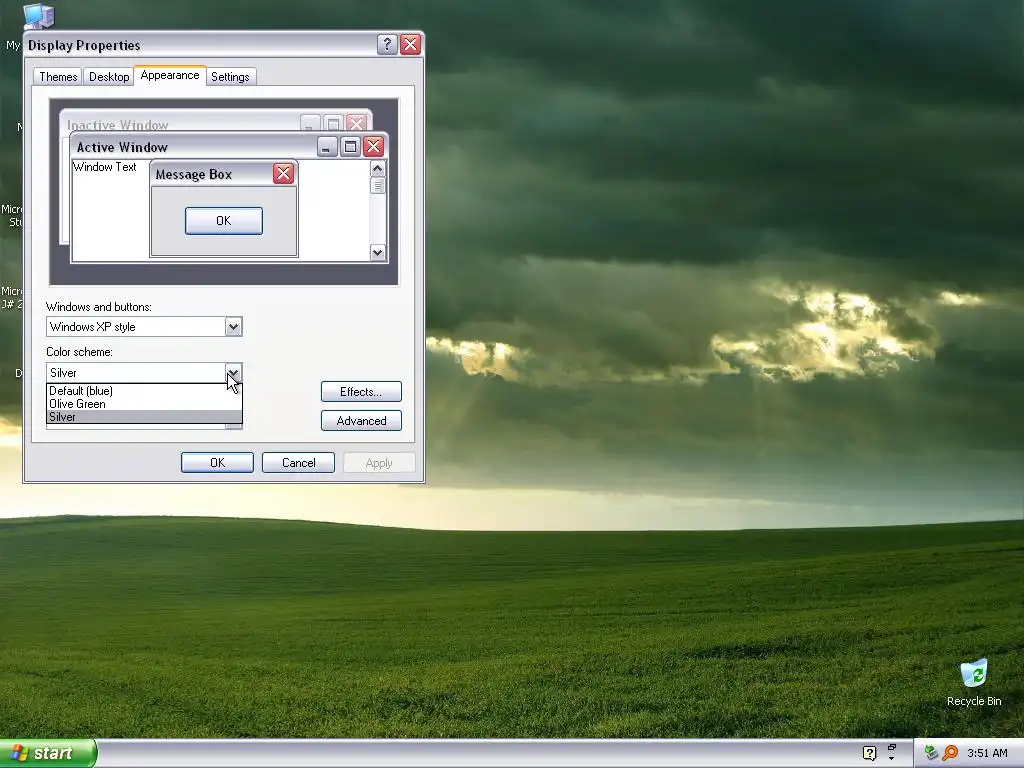Click the greyed Apply button
The width and height of the screenshot is (1024, 768).
379,462
